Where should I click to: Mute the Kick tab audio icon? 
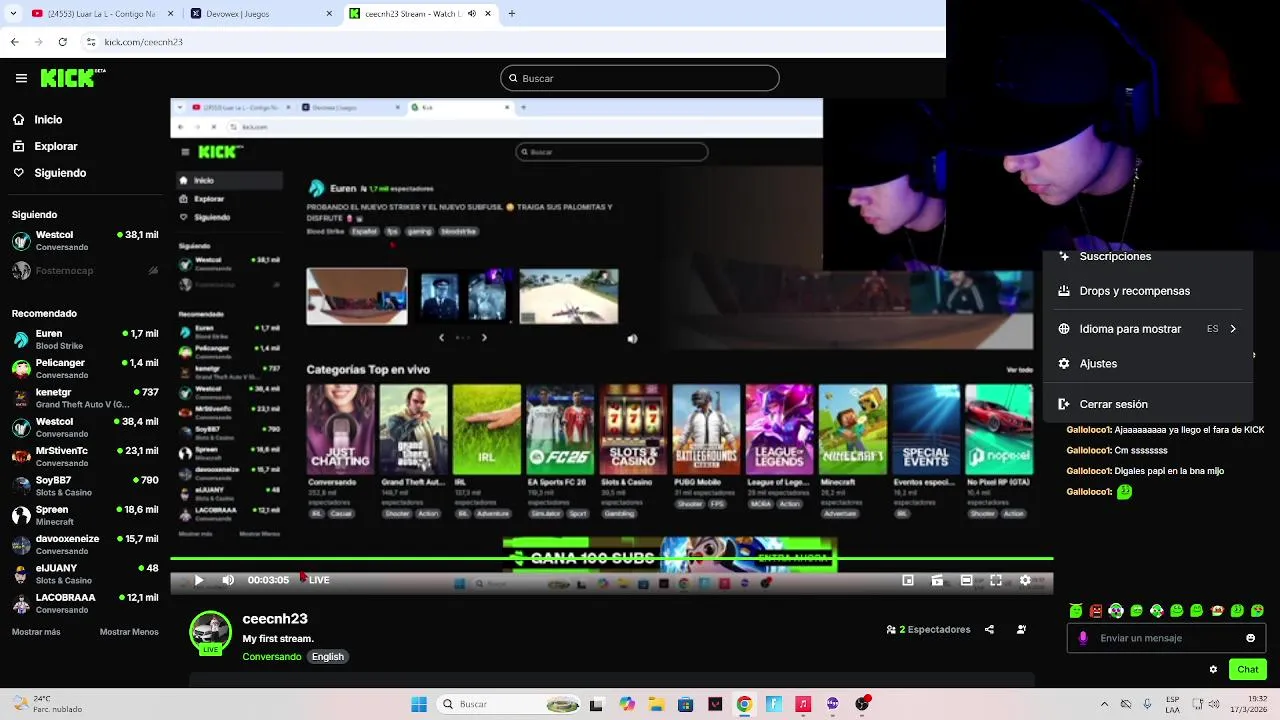click(473, 14)
